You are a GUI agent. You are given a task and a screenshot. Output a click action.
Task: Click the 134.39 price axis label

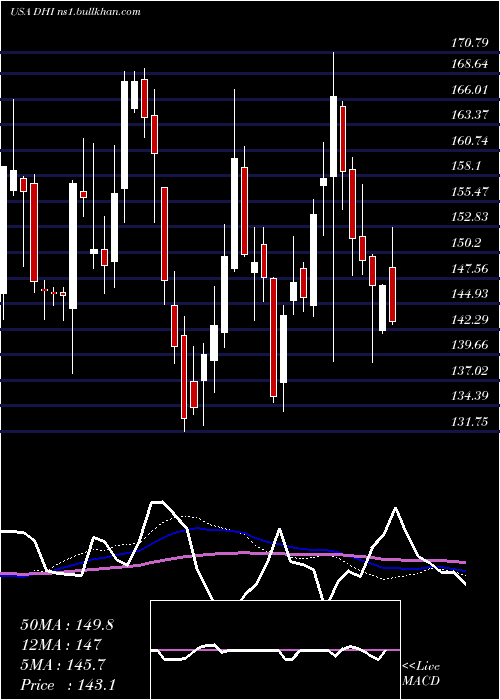click(x=469, y=396)
